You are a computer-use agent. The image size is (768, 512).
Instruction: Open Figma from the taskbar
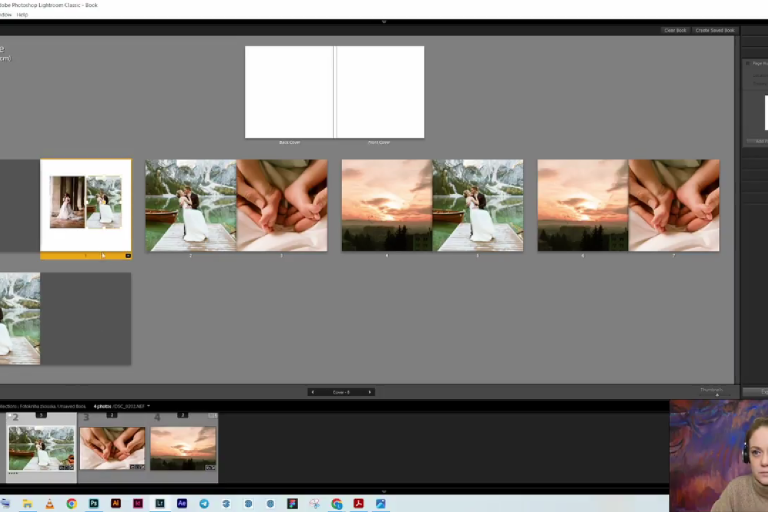click(292, 503)
